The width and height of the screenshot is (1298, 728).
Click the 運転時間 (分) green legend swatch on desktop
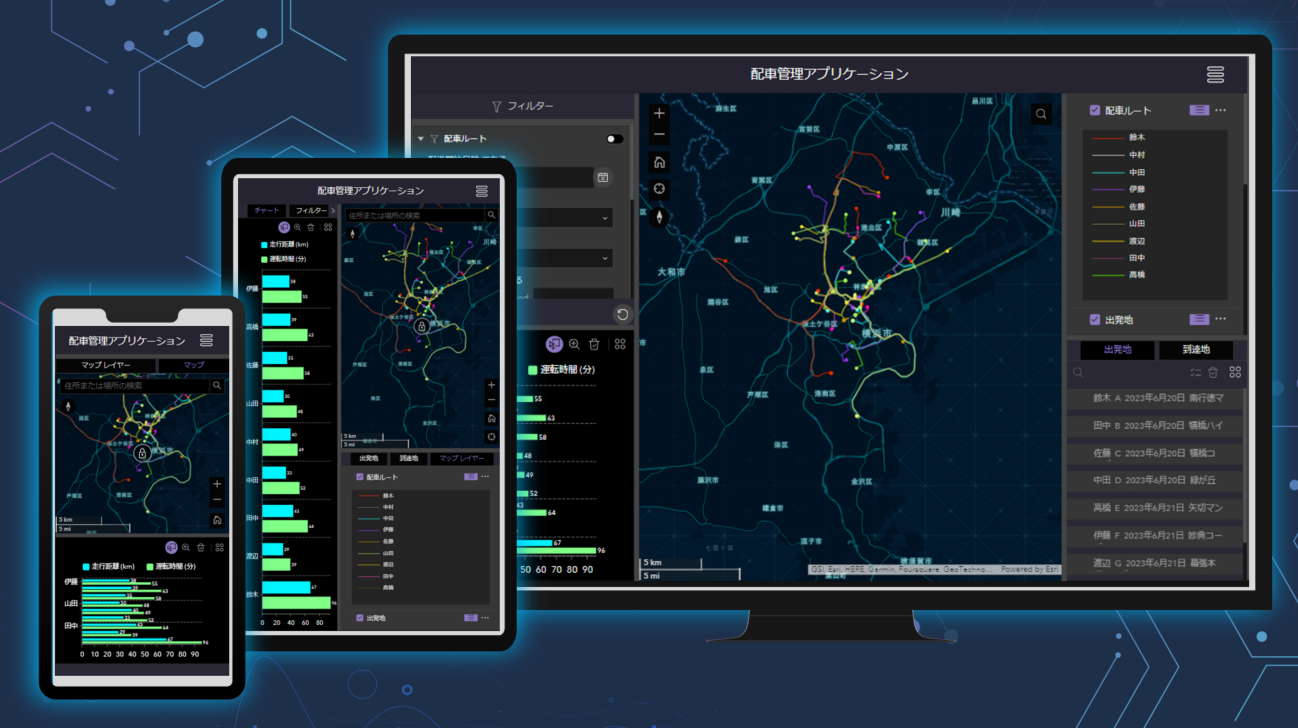532,370
